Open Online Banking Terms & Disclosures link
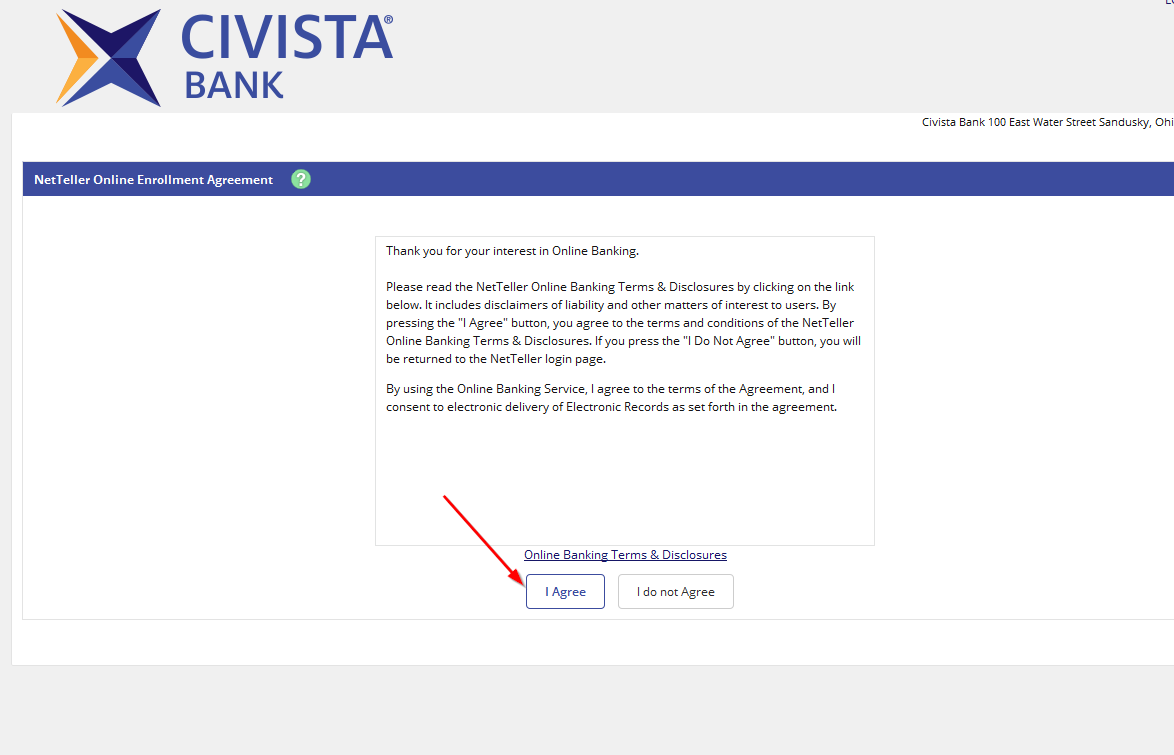The image size is (1174, 755). tap(625, 555)
